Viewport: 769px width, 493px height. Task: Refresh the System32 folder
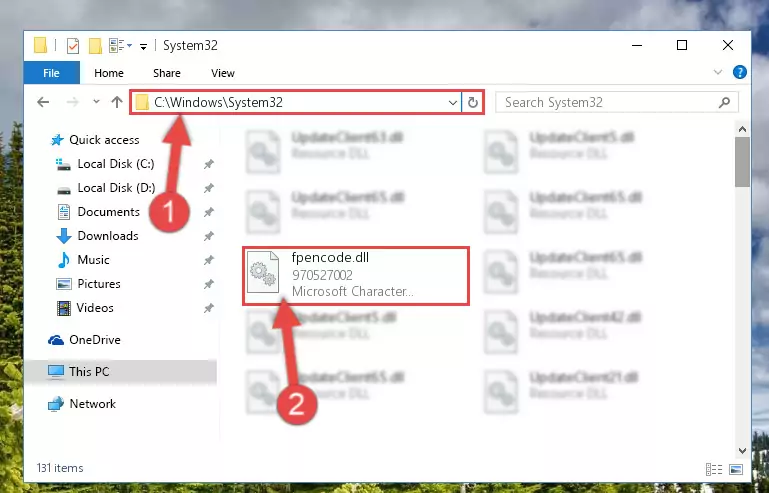[473, 103]
